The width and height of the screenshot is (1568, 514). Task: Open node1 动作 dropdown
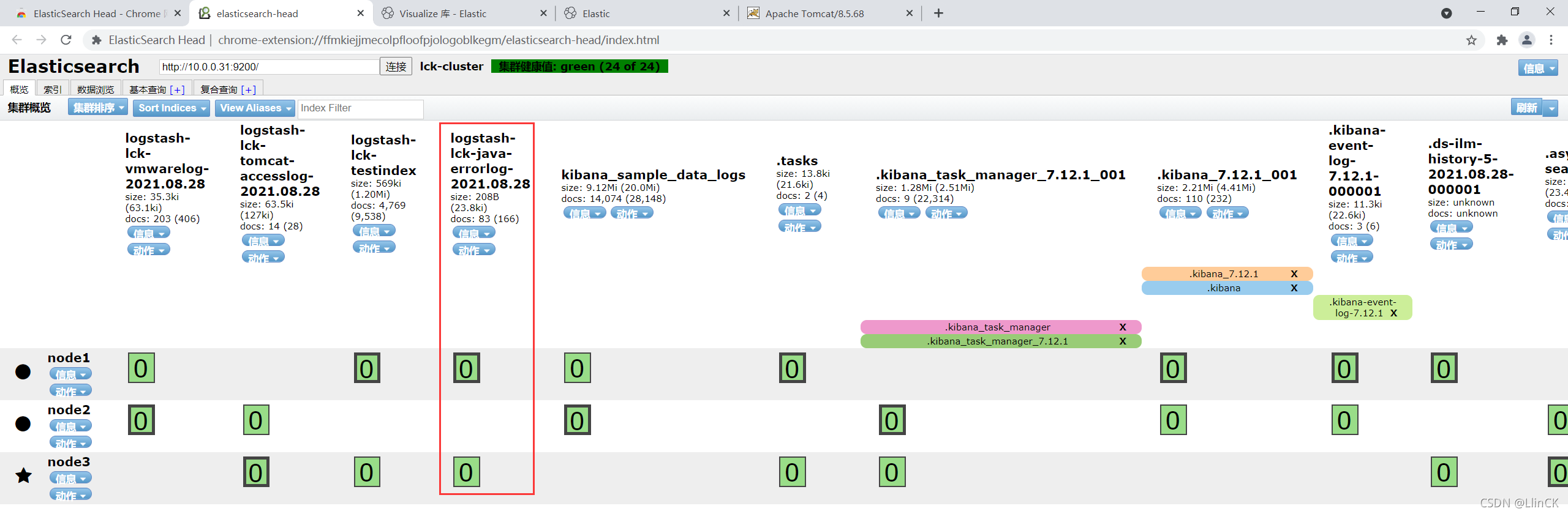pyautogui.click(x=71, y=390)
